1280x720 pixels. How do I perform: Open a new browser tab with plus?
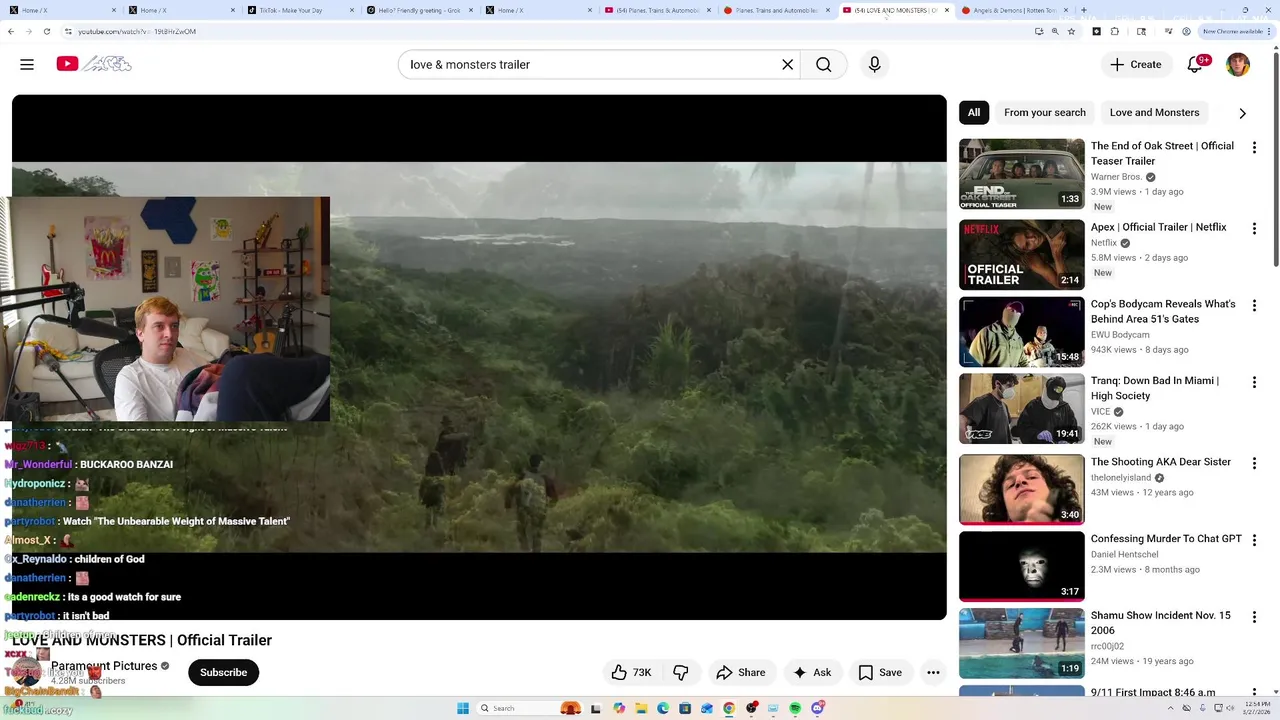(x=1084, y=10)
